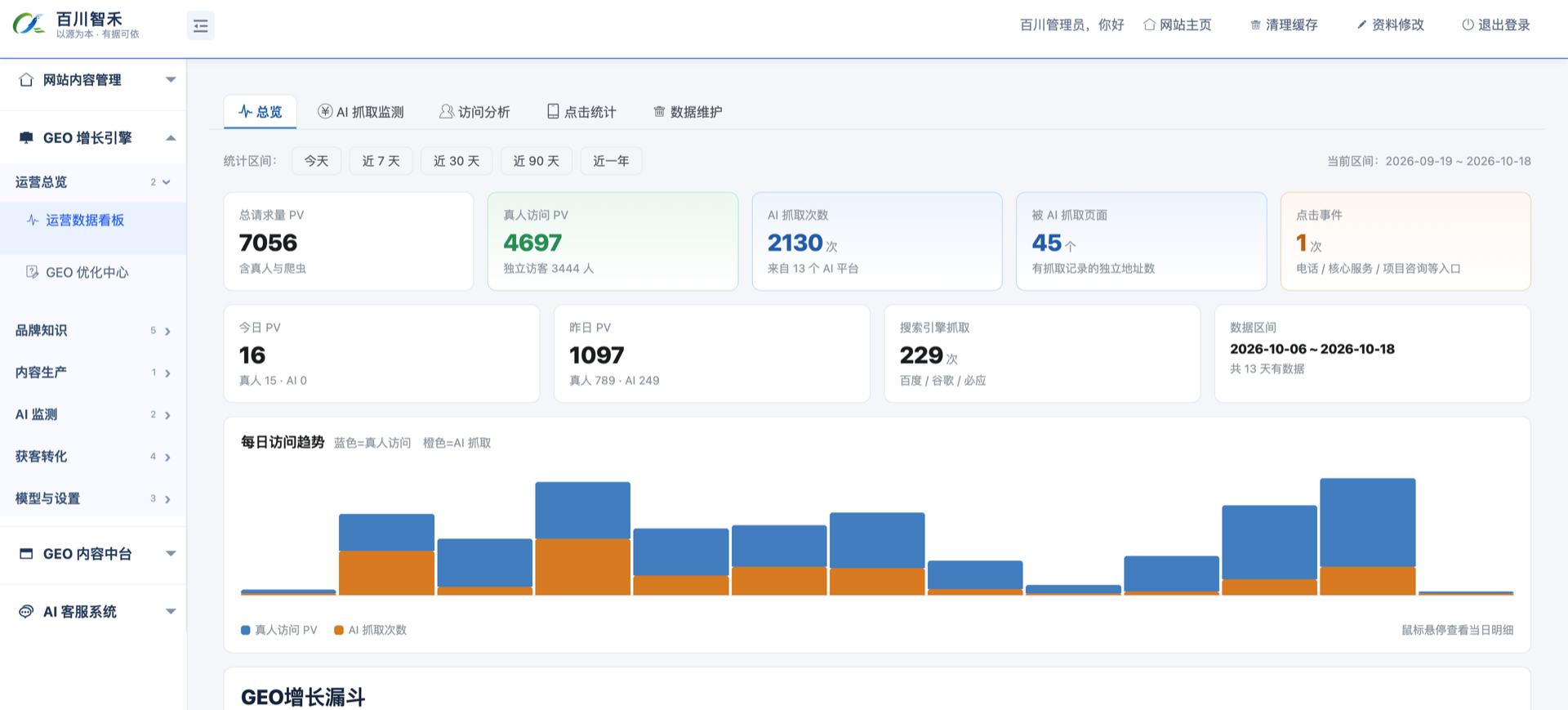Click the 真人访问 PV card 4697

click(x=612, y=241)
